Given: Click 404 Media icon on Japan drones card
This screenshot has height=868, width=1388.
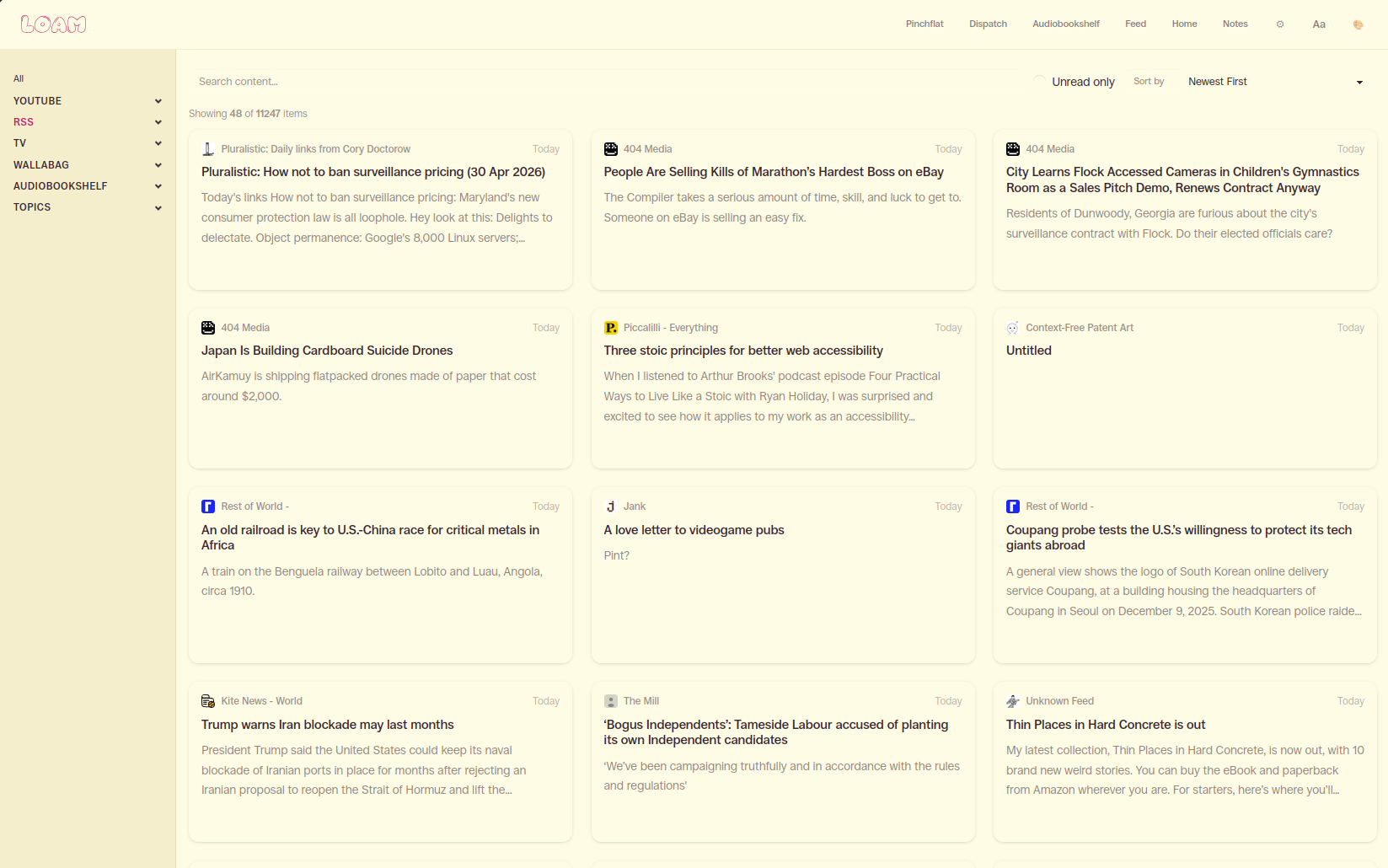Looking at the screenshot, I should click(x=208, y=328).
